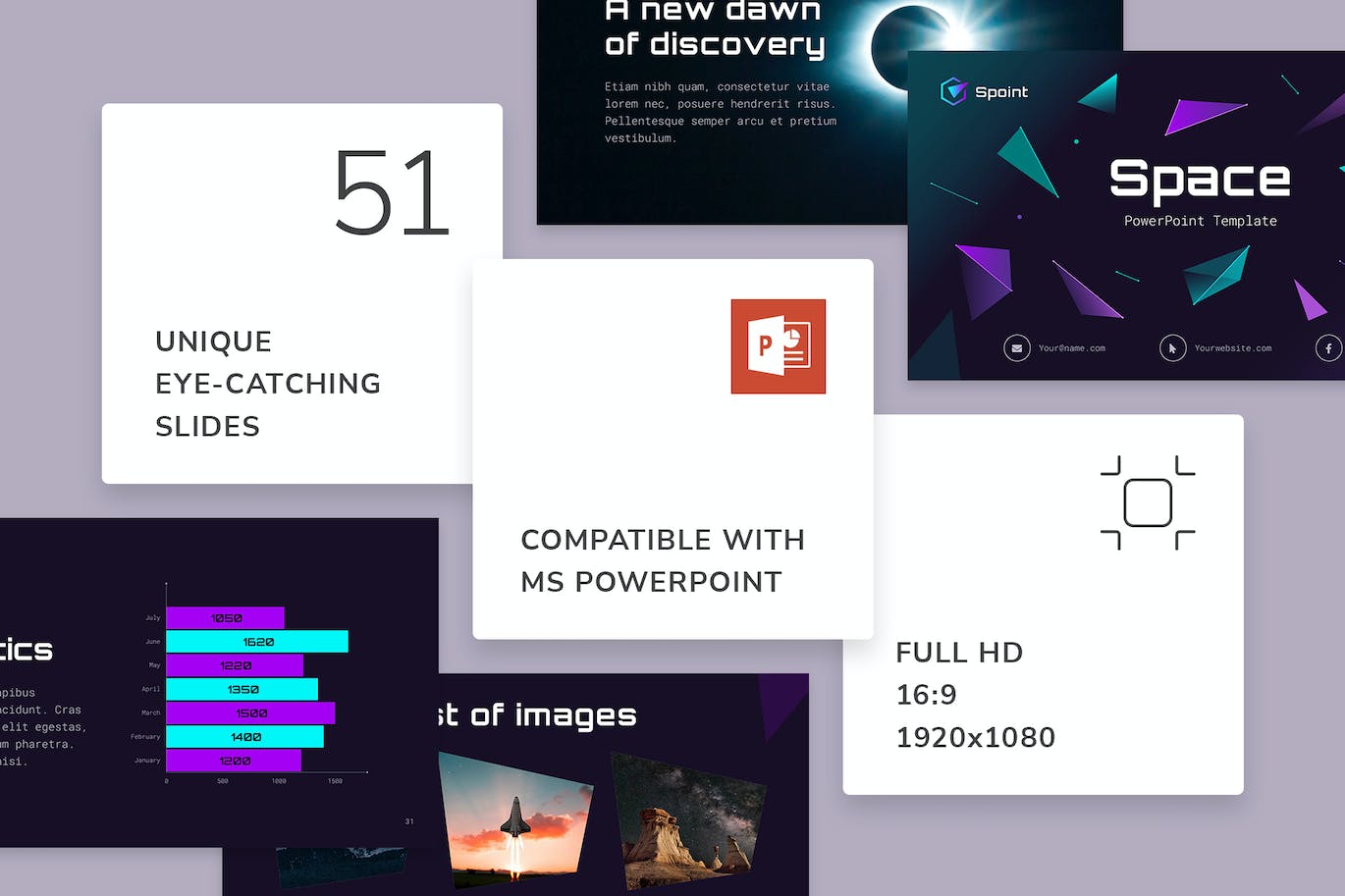This screenshot has height=896, width=1345.
Task: Click the Spoint hexagon logo icon
Action: tap(953, 91)
